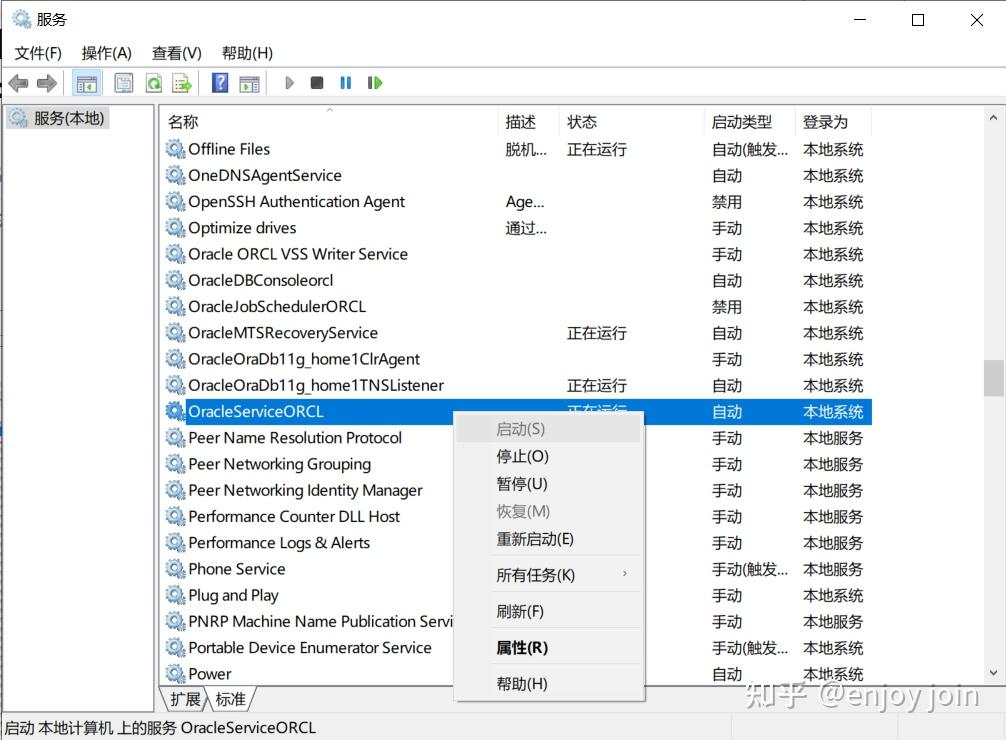The width and height of the screenshot is (1006, 740).
Task: Click the gear icon beside Peer Networking Grouping
Action: pyautogui.click(x=175, y=463)
